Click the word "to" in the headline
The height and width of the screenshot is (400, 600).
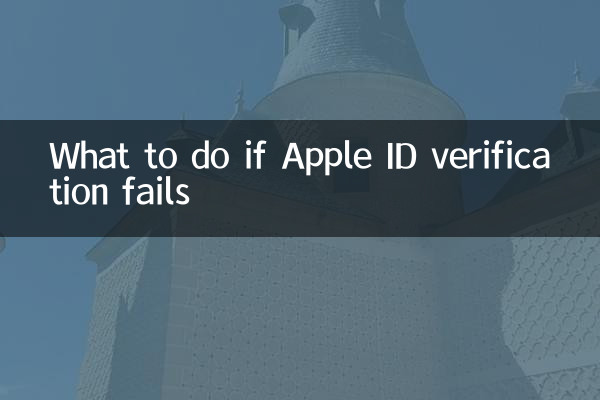tap(160, 157)
